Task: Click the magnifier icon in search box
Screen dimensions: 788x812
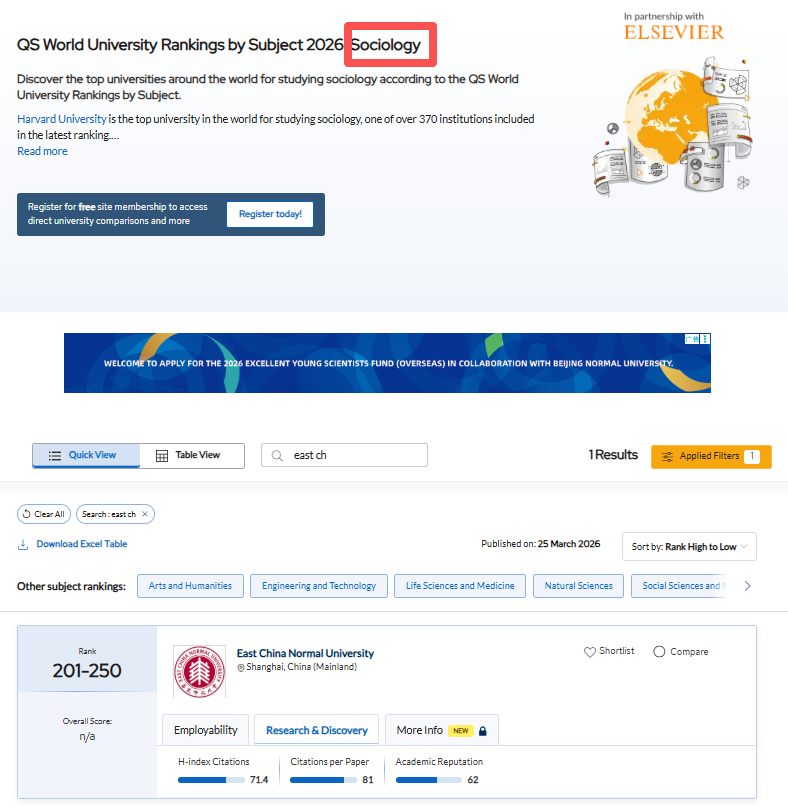Action: [x=277, y=456]
